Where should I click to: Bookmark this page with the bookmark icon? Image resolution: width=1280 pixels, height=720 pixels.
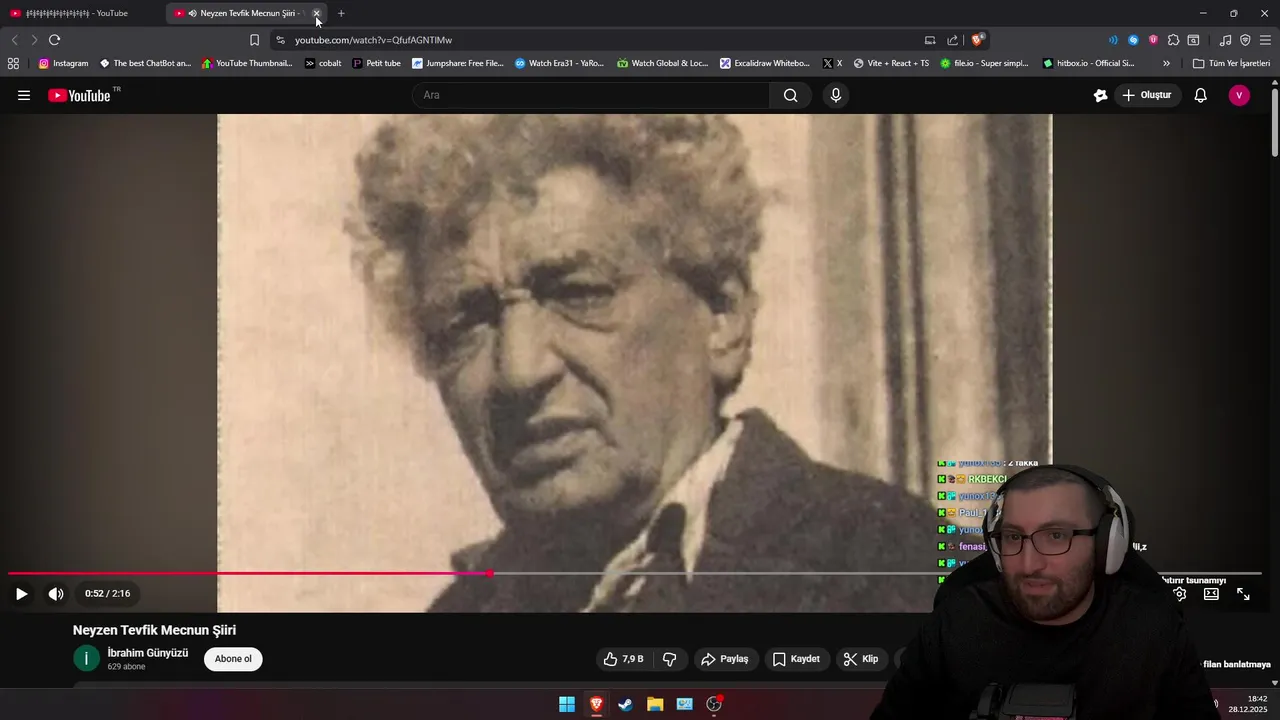254,40
